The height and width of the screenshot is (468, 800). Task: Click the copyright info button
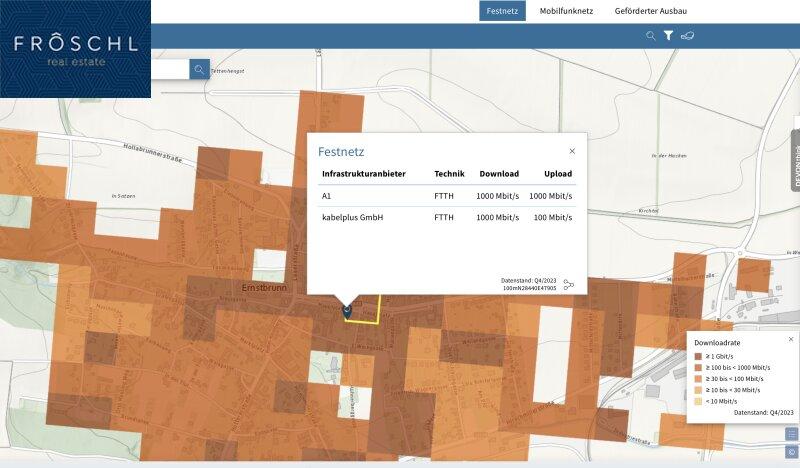coord(791,452)
